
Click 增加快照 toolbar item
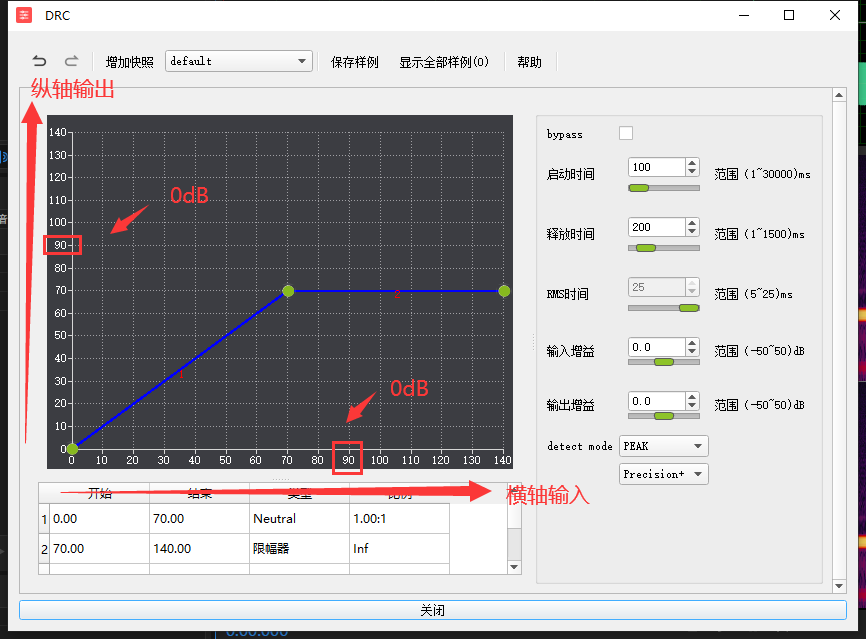pyautogui.click(x=130, y=62)
